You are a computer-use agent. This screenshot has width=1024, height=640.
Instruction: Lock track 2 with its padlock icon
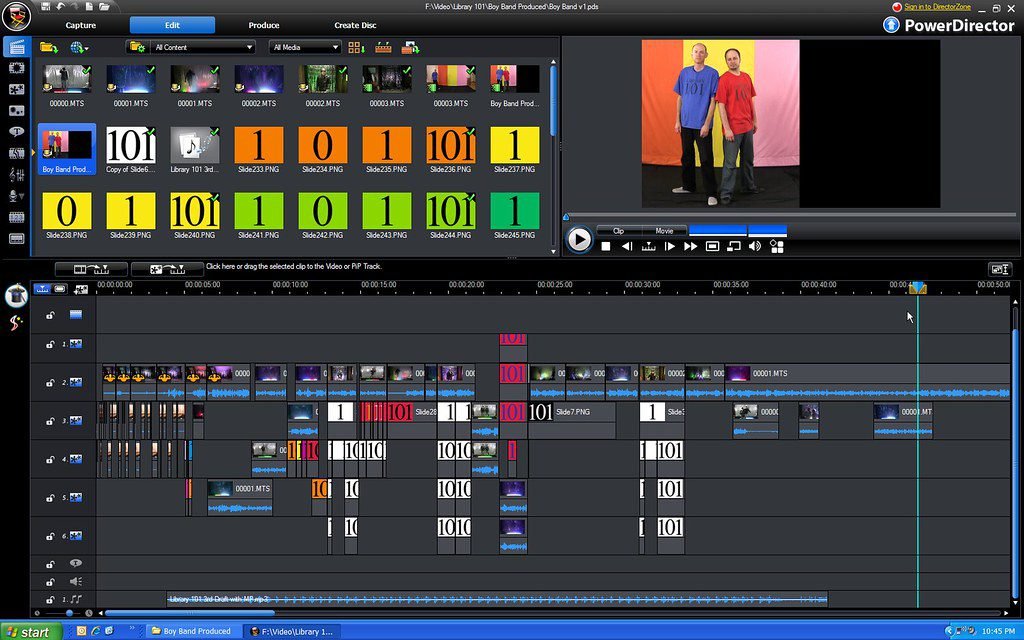50,382
